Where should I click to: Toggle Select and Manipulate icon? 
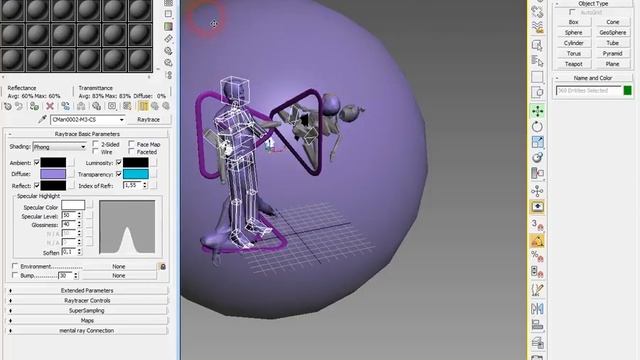[x=537, y=191]
